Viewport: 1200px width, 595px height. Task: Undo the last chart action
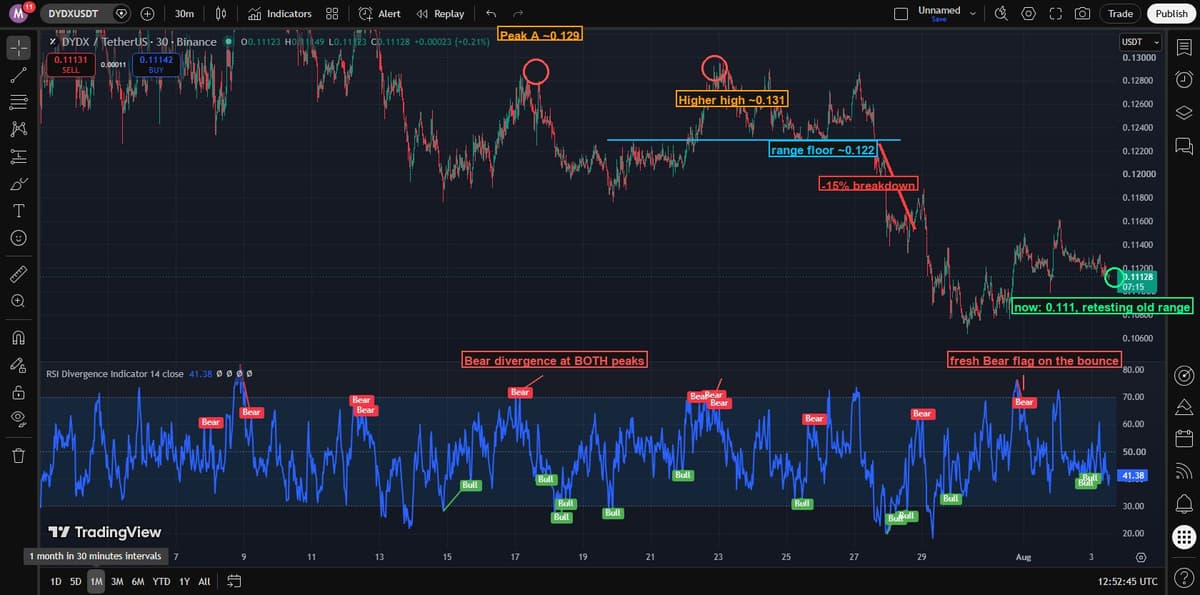pos(490,14)
